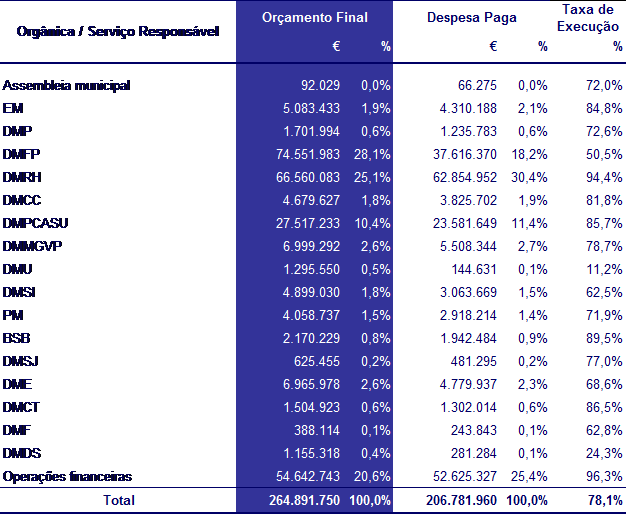Screen dimensions: 627x515
Task: Click the Total row label
Action: click(x=119, y=500)
